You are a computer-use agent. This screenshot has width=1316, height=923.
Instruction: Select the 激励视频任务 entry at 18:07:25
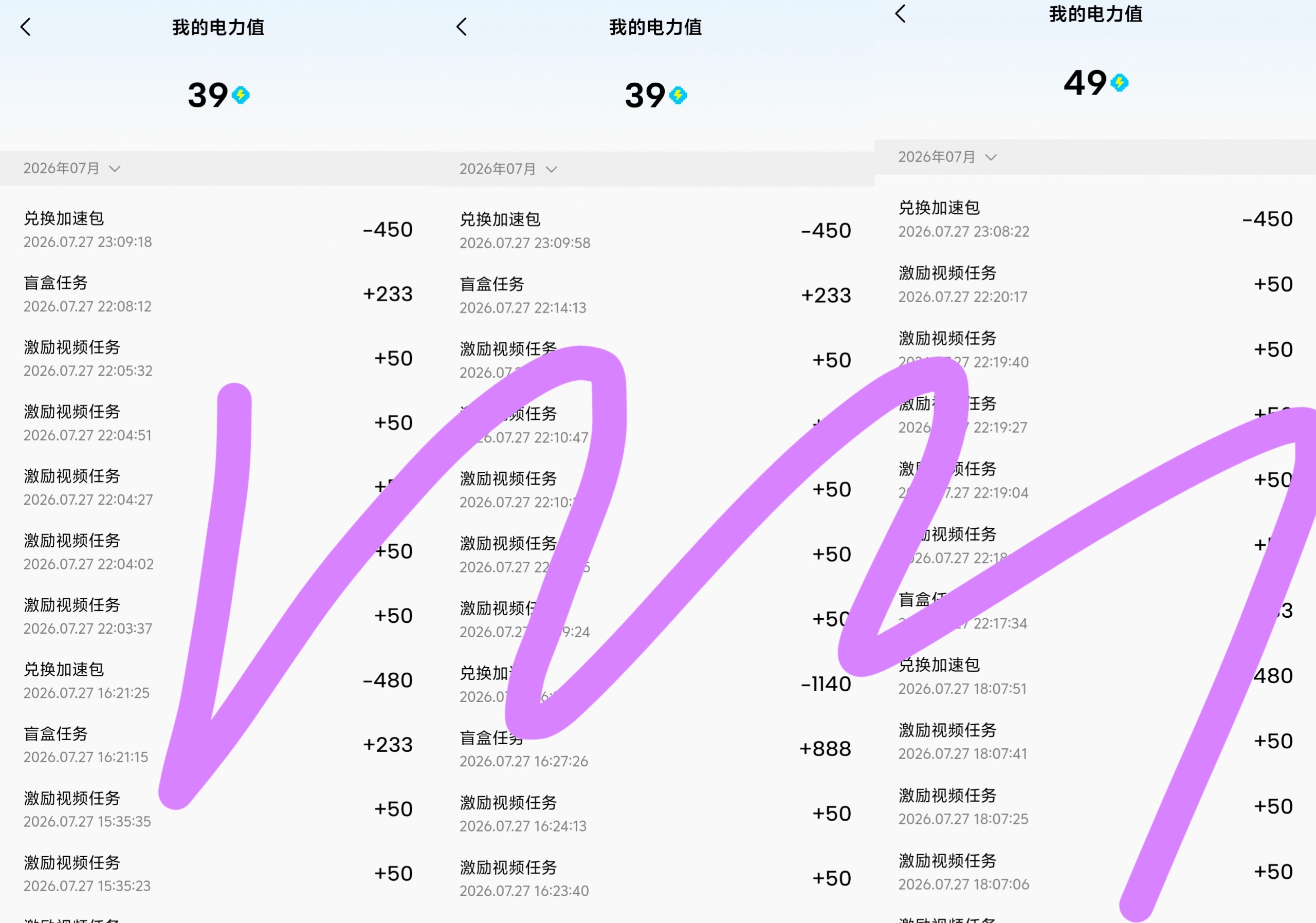pos(1095,807)
